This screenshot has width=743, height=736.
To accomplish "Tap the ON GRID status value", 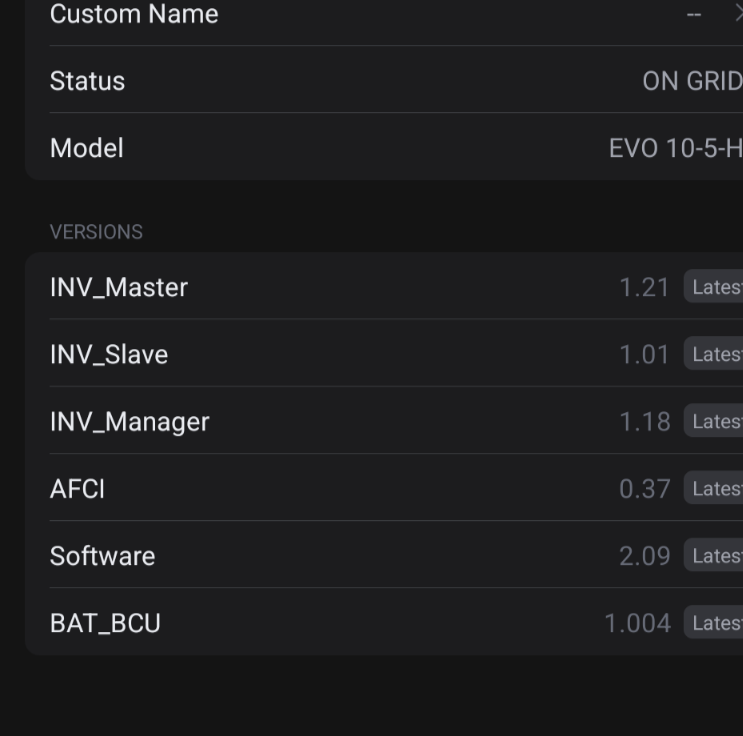I will 693,81.
